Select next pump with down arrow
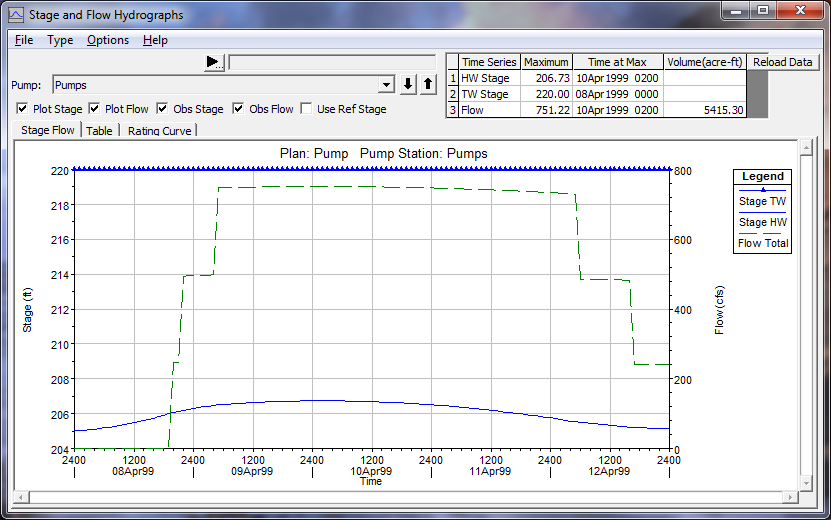Viewport: 831px width, 520px height. tap(408, 85)
